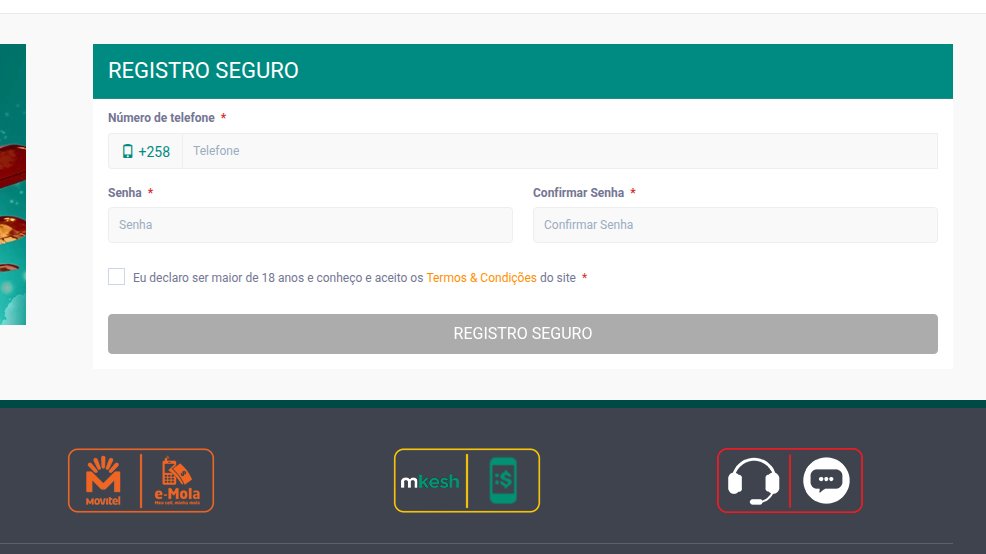Image resolution: width=986 pixels, height=554 pixels.
Task: Focus the Senha password field
Action: click(x=310, y=224)
